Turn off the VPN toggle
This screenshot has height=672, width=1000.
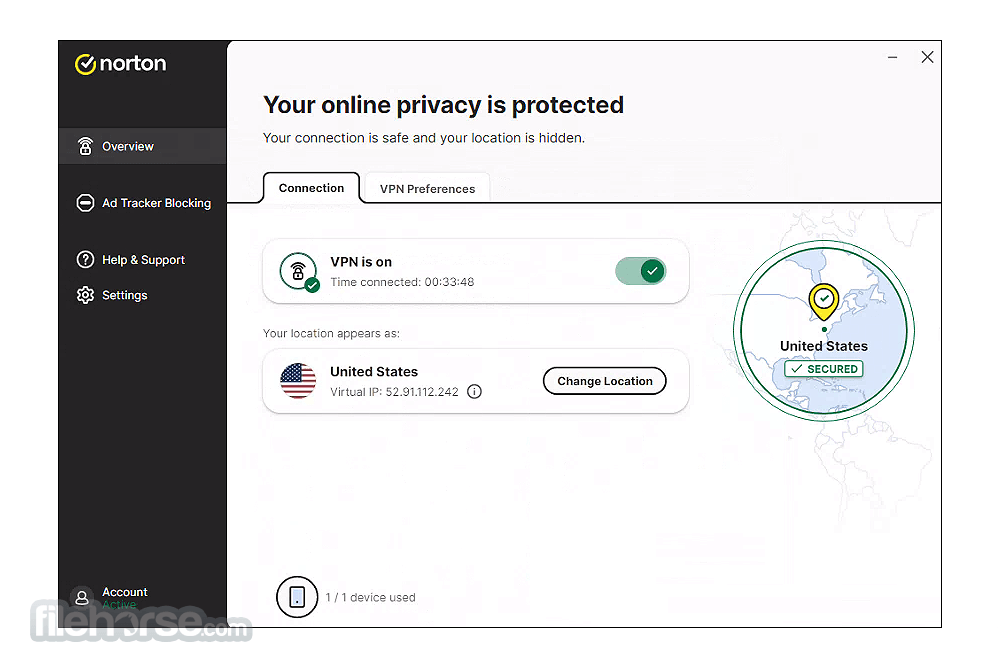641,271
